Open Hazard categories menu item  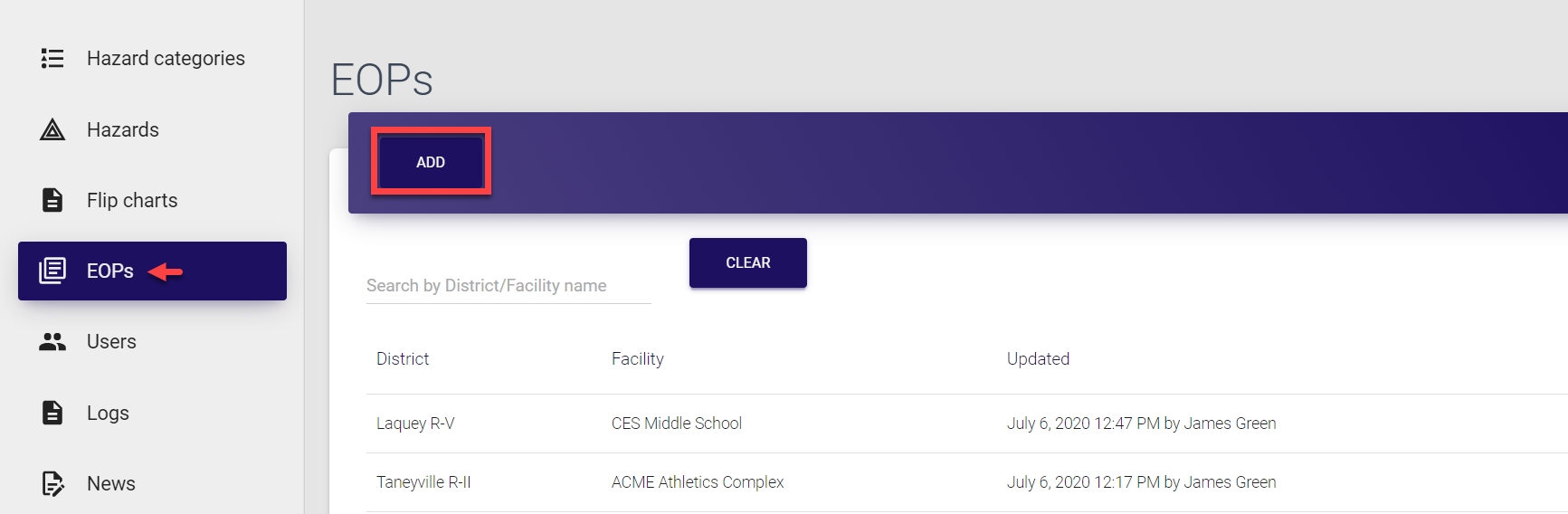pos(166,59)
